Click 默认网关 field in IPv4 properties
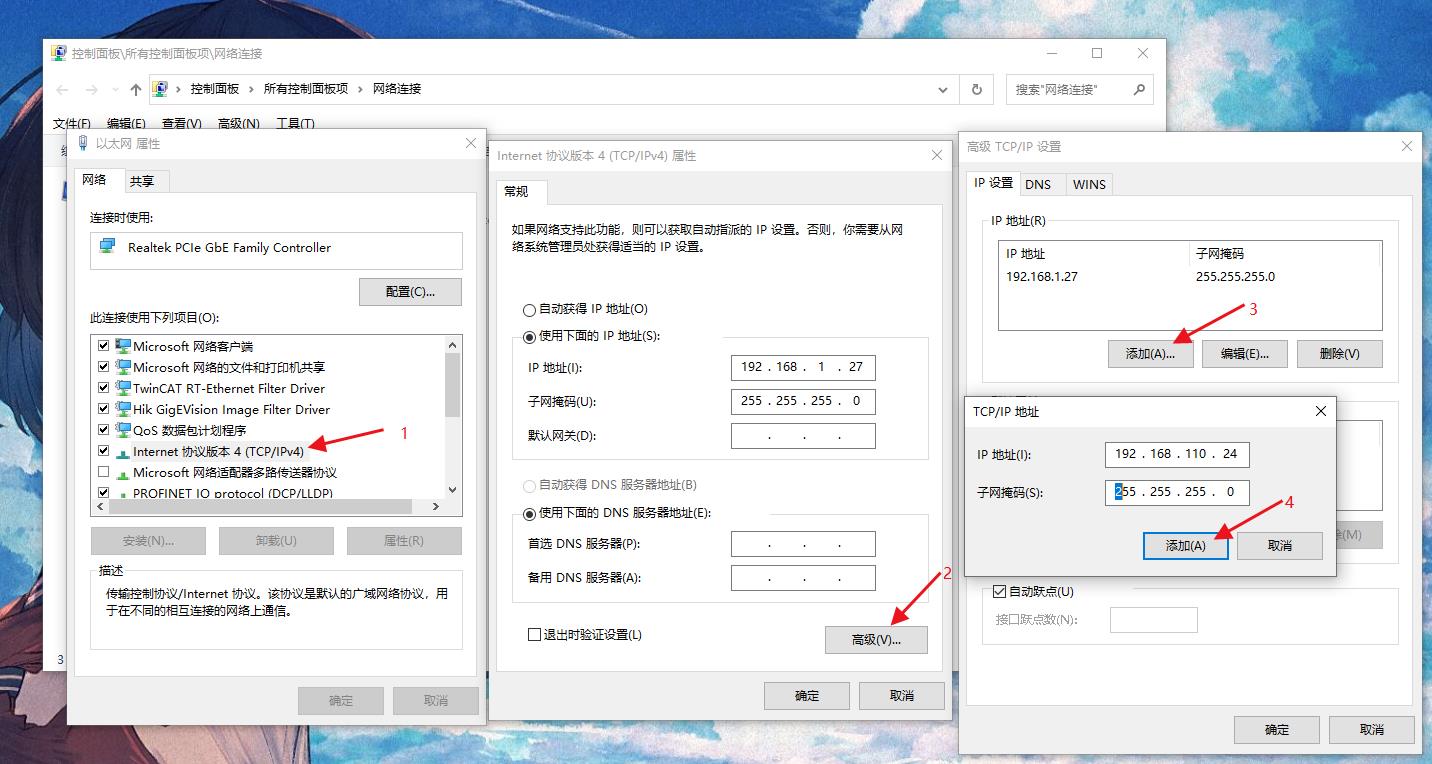 pos(803,436)
